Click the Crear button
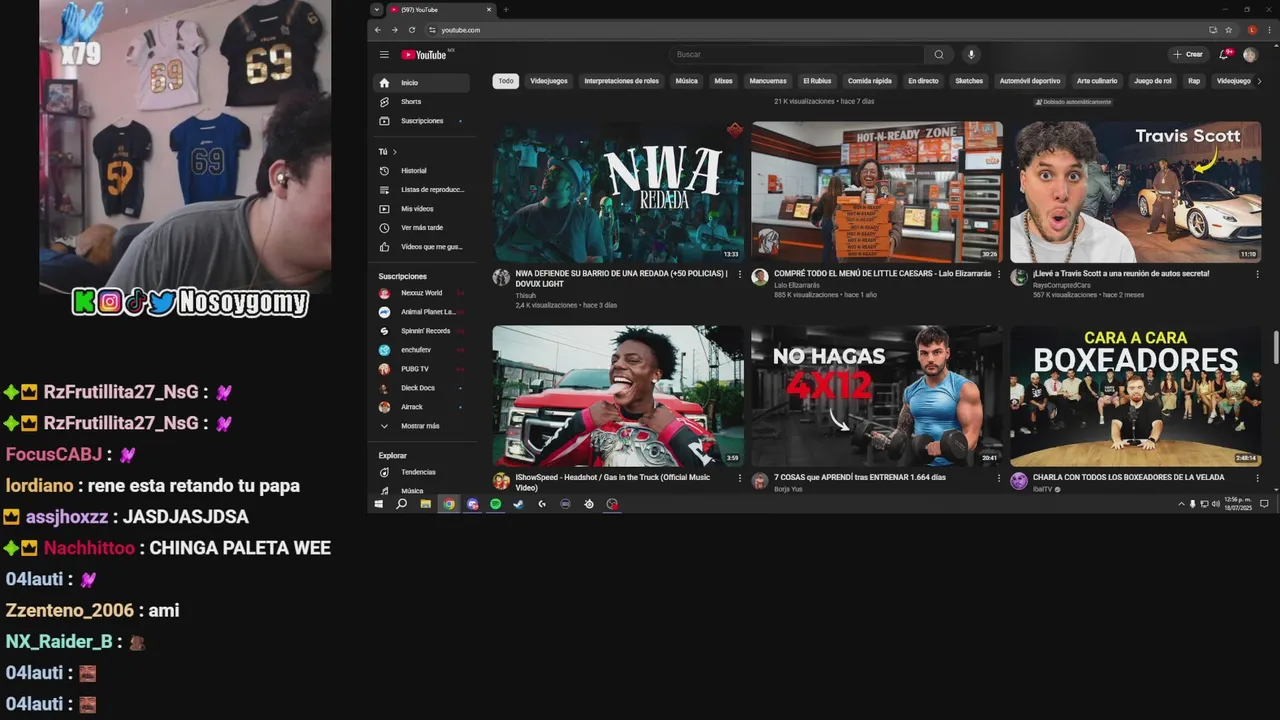The image size is (1280, 720). coord(1189,55)
